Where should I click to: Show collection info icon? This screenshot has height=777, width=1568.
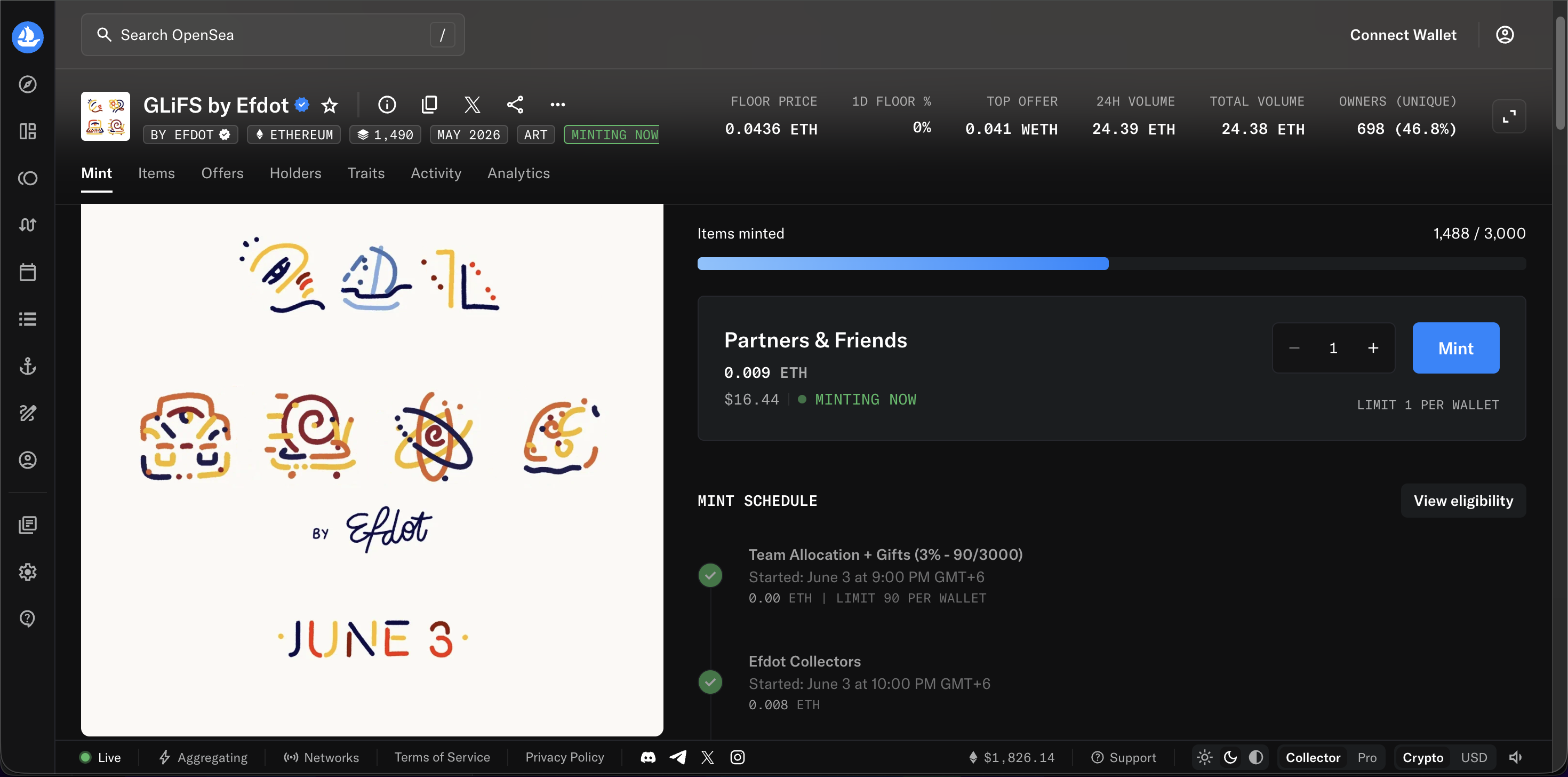pyautogui.click(x=387, y=105)
